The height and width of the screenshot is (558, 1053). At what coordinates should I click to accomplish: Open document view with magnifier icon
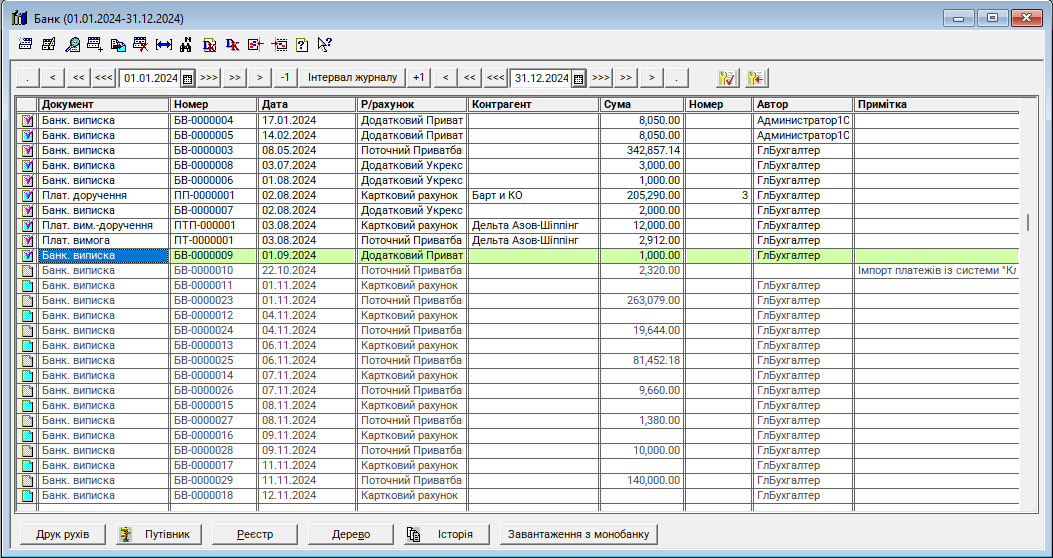(73, 44)
